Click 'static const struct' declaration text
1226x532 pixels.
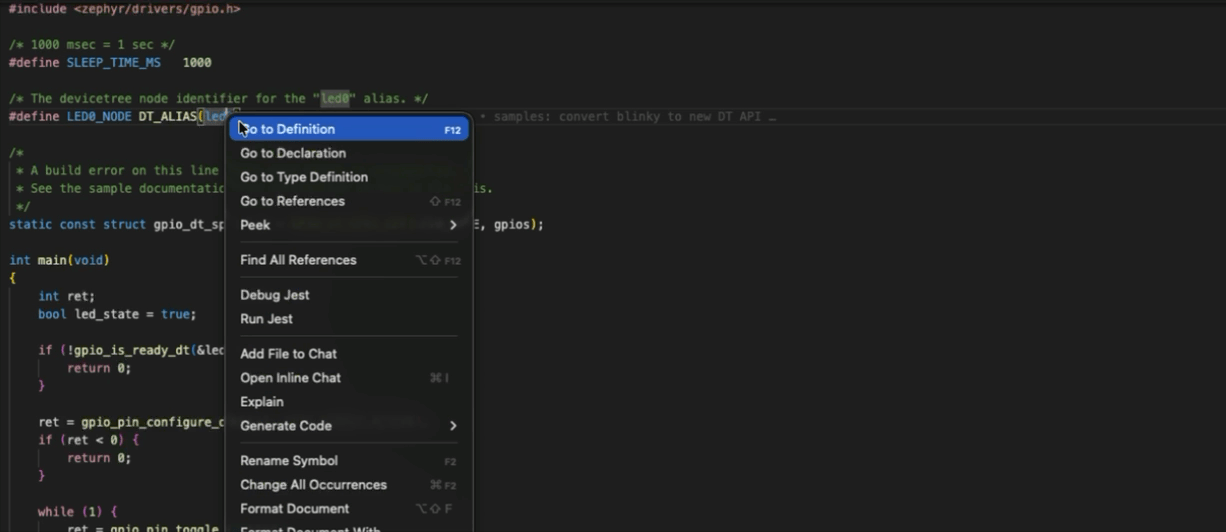coord(77,225)
